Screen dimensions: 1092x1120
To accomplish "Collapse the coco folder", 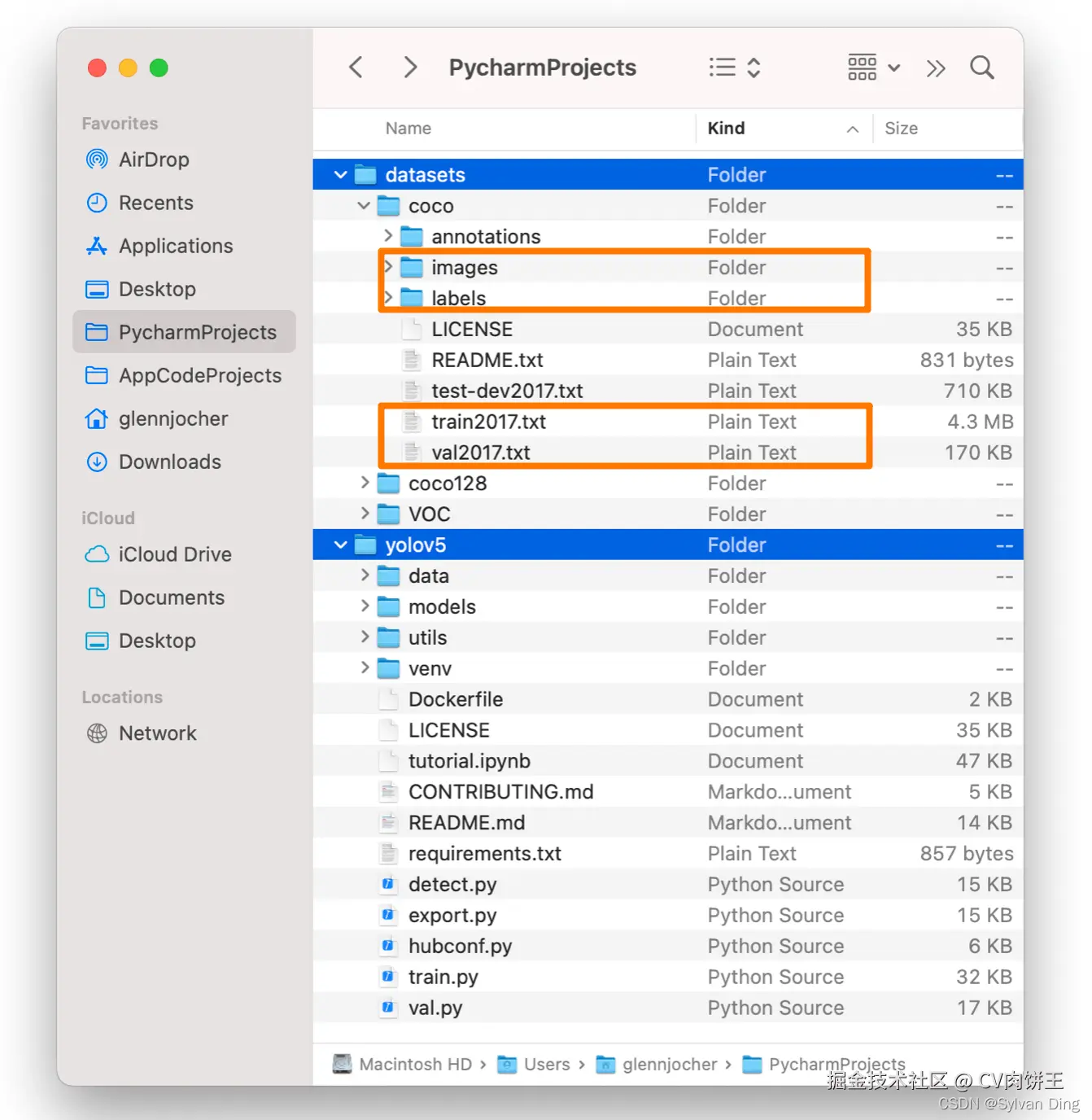I will (x=364, y=206).
